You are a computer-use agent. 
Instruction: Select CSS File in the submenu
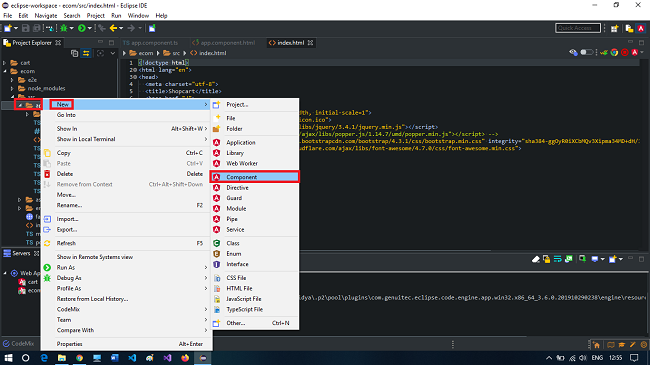[x=254, y=277]
